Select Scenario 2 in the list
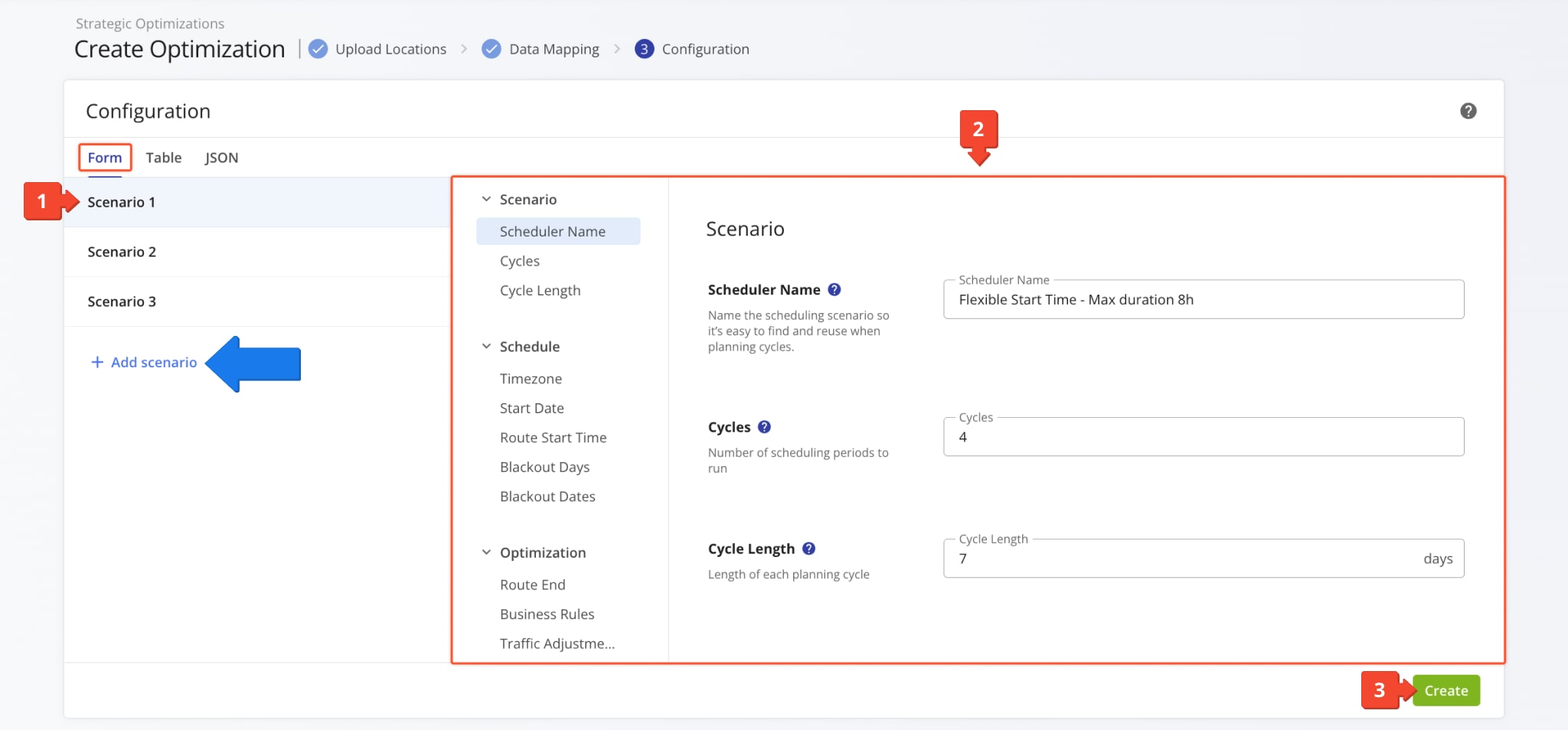 257,252
